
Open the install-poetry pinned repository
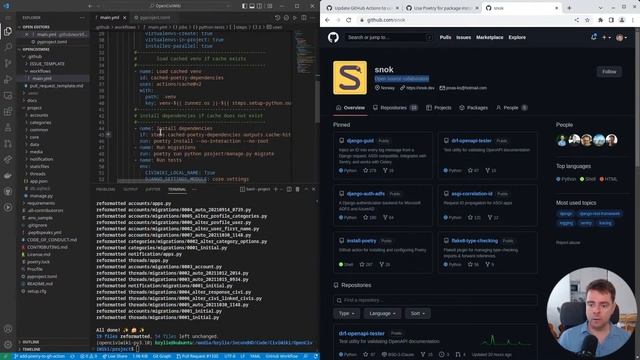pyautogui.click(x=361, y=241)
